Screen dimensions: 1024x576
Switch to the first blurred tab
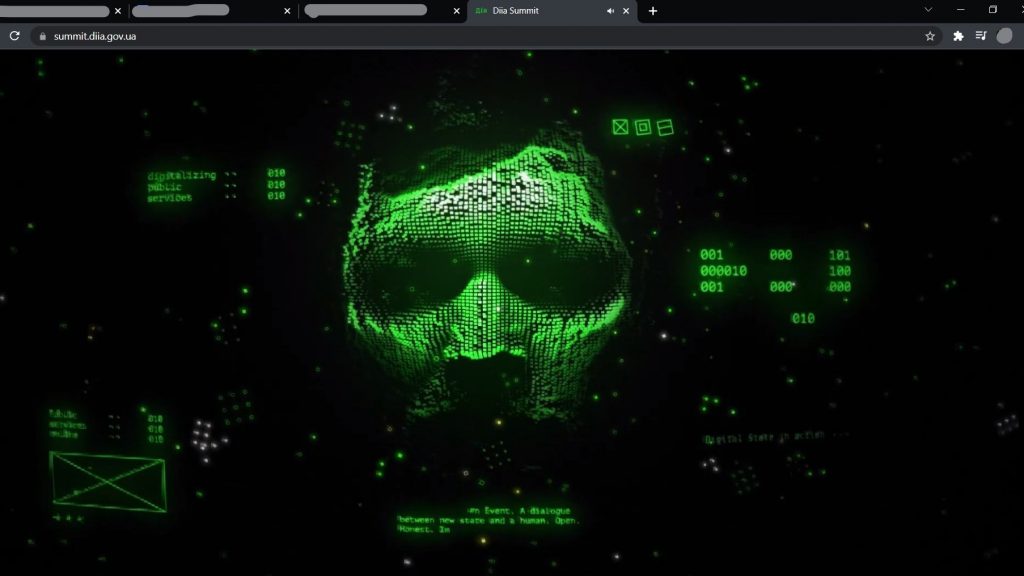[56, 11]
